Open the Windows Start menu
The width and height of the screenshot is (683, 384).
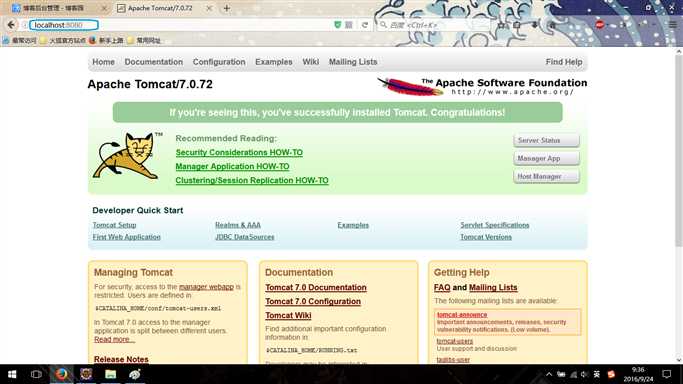click(x=12, y=374)
